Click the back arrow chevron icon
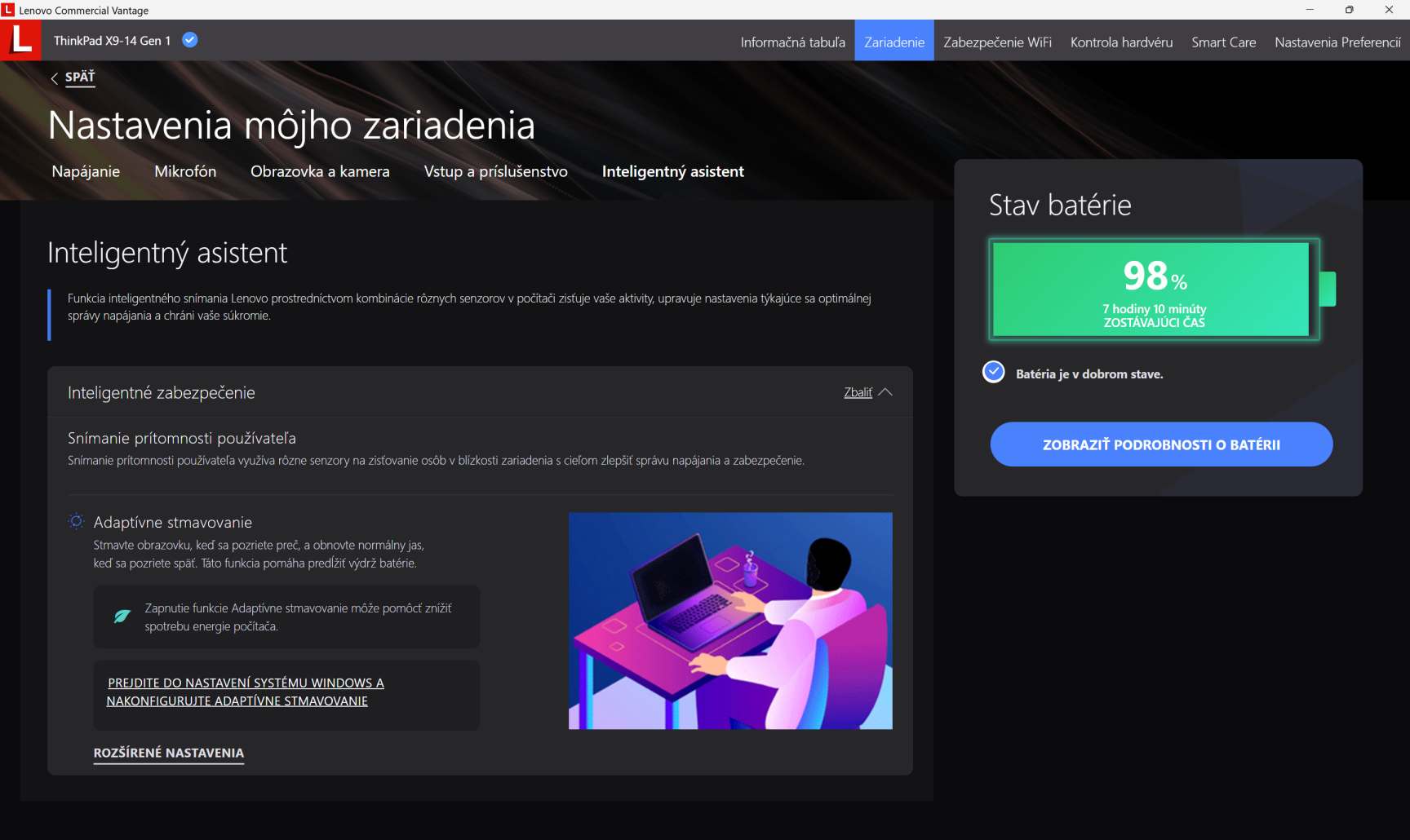 click(54, 78)
